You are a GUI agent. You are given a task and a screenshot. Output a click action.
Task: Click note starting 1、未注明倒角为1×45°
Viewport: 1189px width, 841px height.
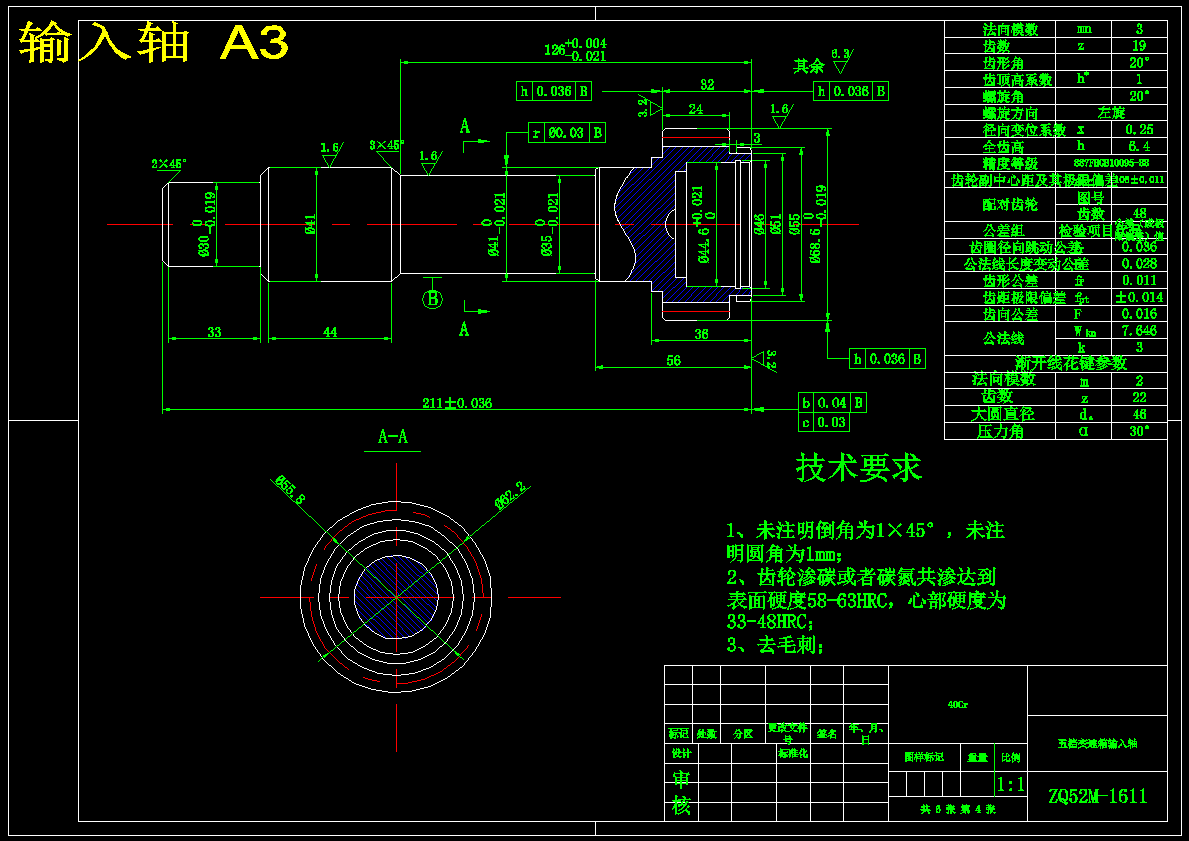[865, 541]
